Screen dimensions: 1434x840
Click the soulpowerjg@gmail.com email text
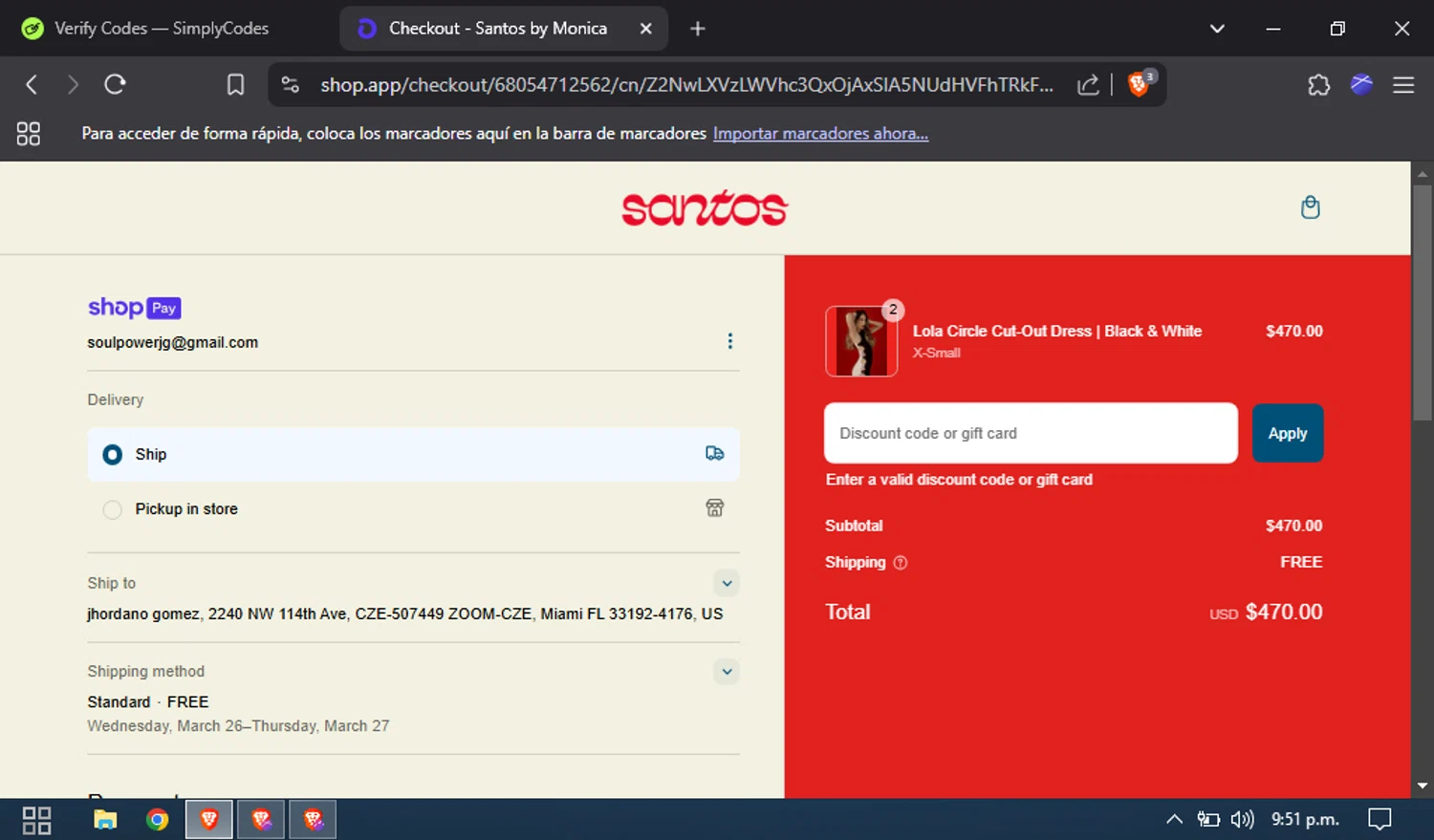click(x=173, y=342)
